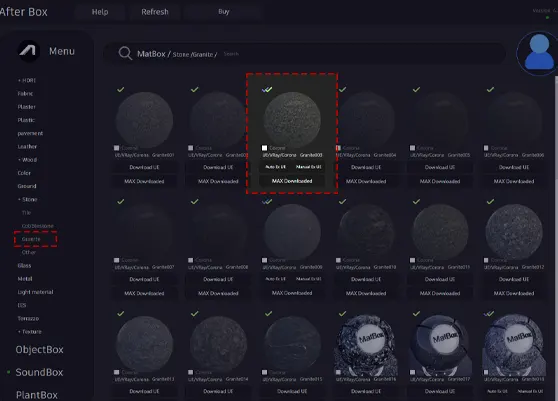Image resolution: width=558 pixels, height=401 pixels.
Task: Tick the Corona checkbox for Granite002
Action: click(x=190, y=148)
